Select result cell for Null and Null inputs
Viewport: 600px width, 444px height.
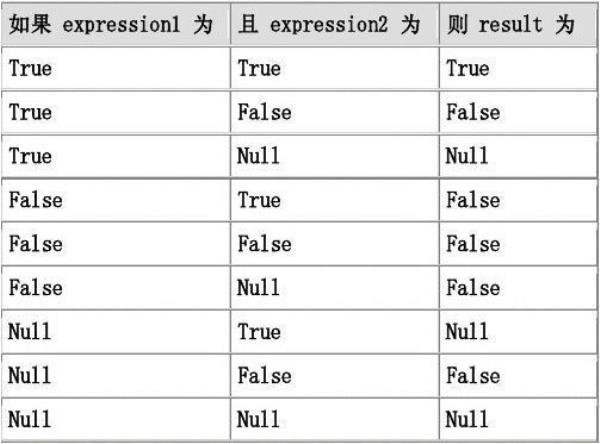[518, 419]
